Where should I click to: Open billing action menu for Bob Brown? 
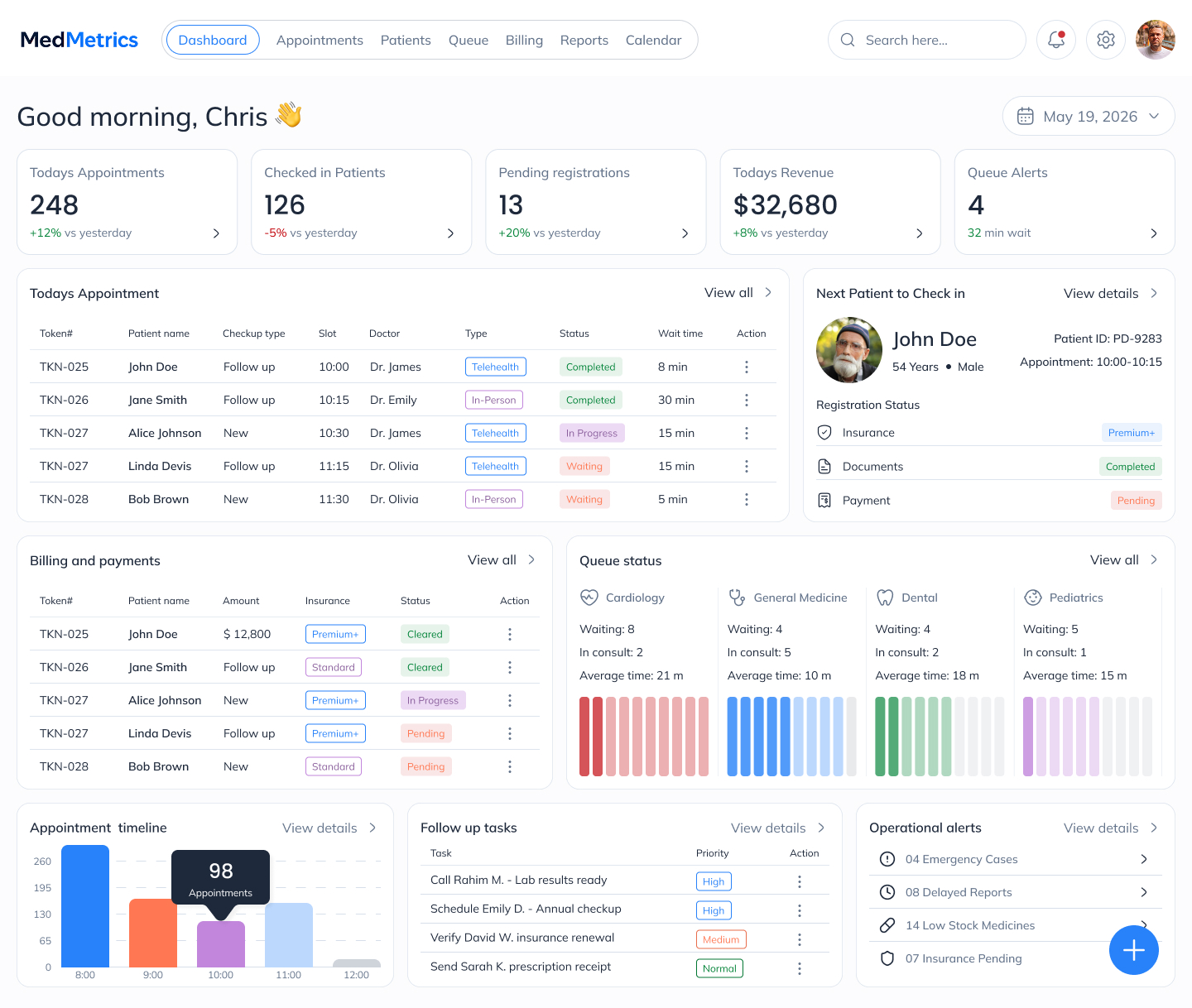(x=510, y=766)
